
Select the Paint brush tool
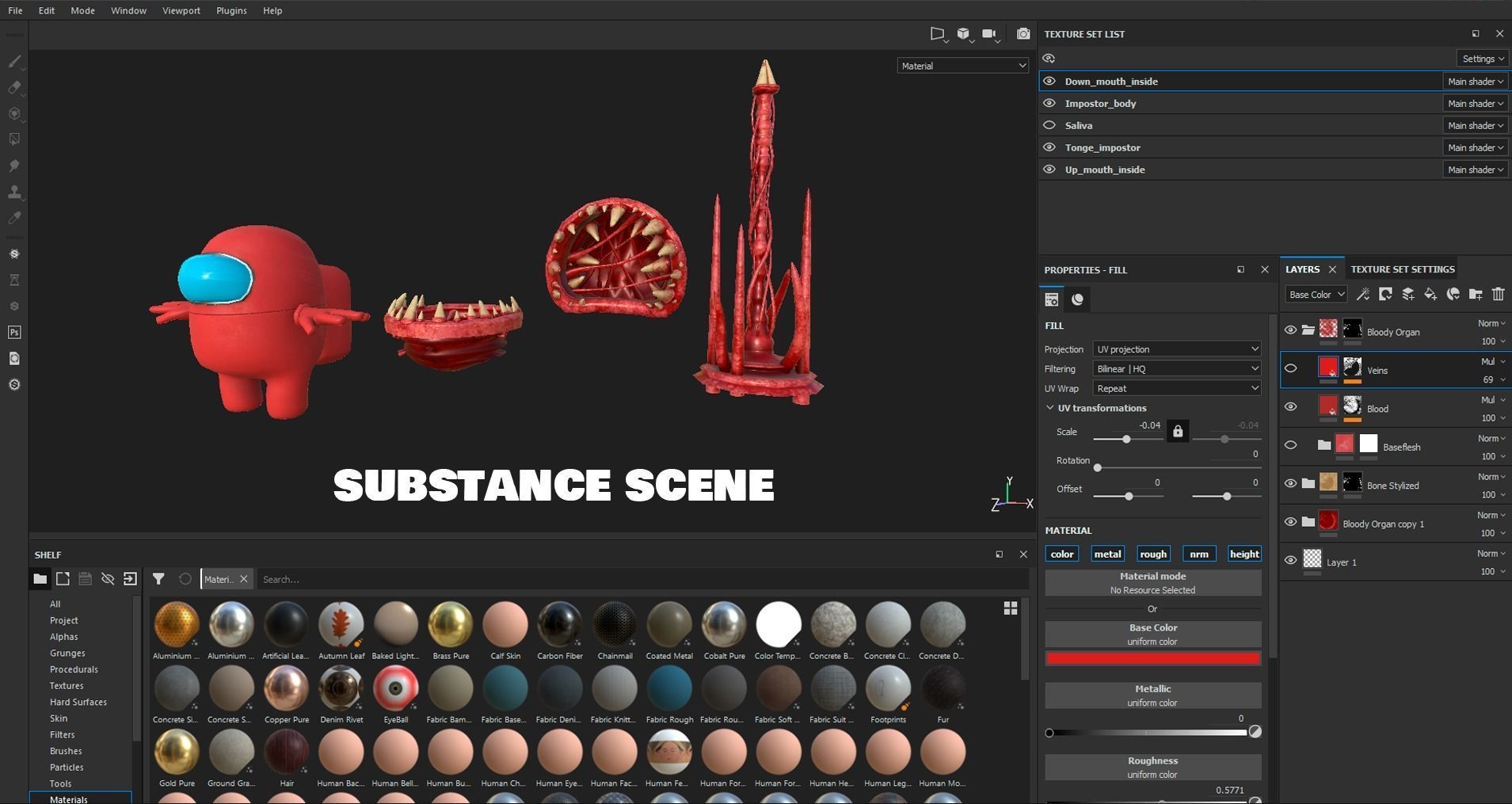[x=14, y=61]
